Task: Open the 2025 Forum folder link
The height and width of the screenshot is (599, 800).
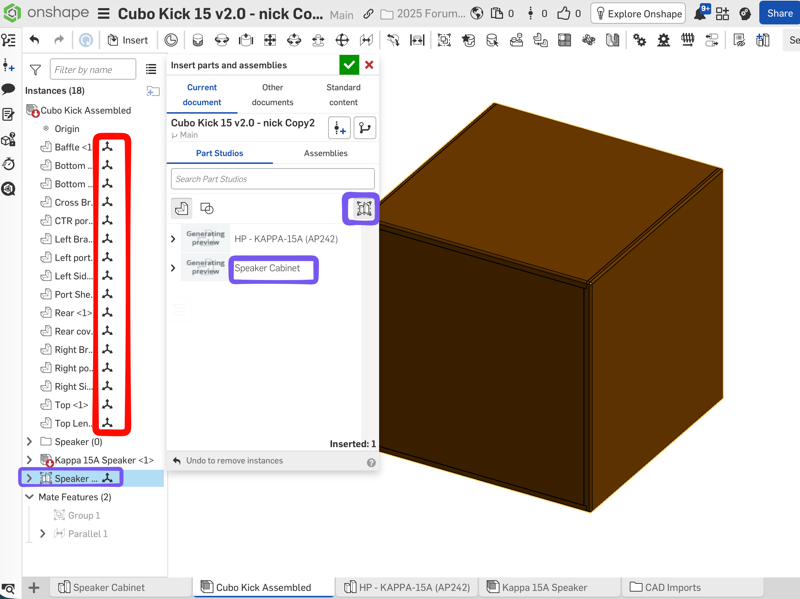Action: tap(423, 14)
